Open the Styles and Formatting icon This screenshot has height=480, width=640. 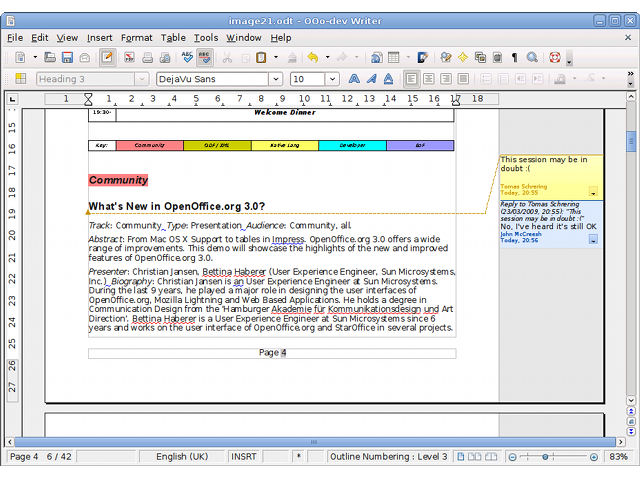(18, 79)
